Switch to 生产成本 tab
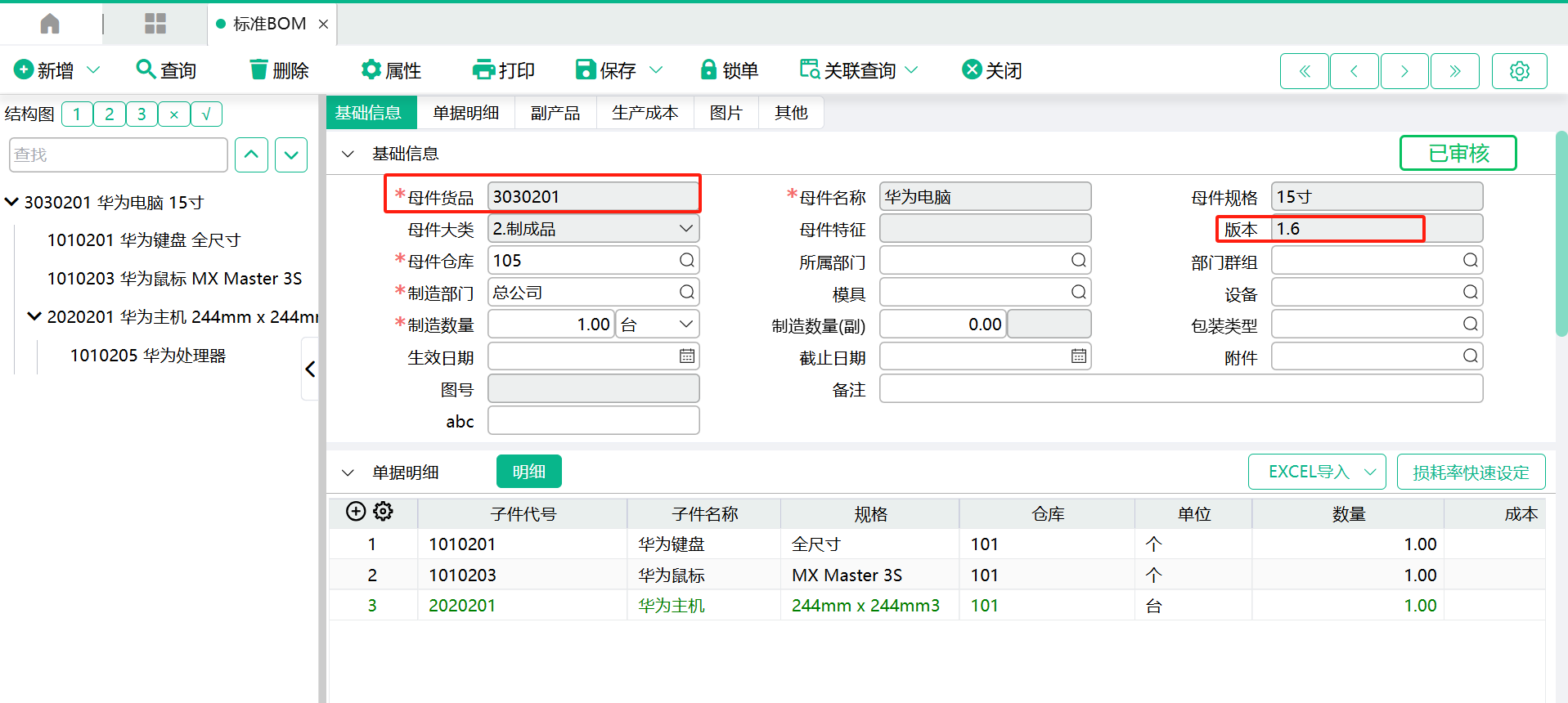Image resolution: width=1568 pixels, height=703 pixels. tap(645, 113)
